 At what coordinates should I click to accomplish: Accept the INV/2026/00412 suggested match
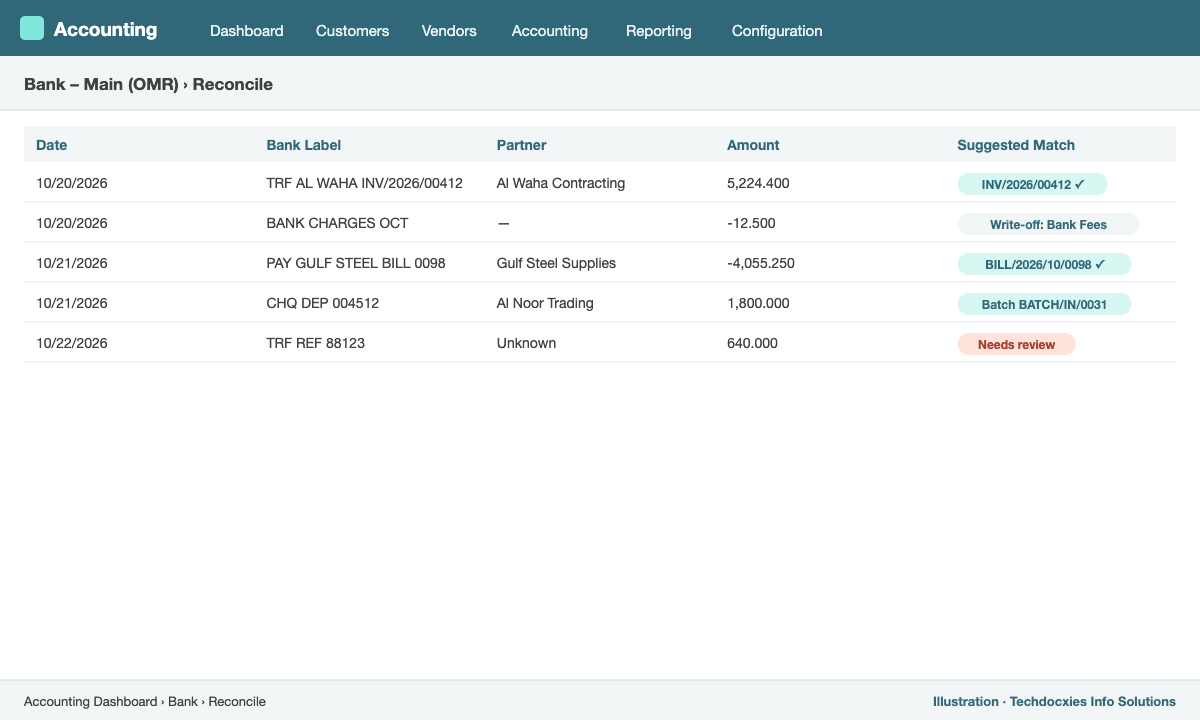[x=1032, y=184]
